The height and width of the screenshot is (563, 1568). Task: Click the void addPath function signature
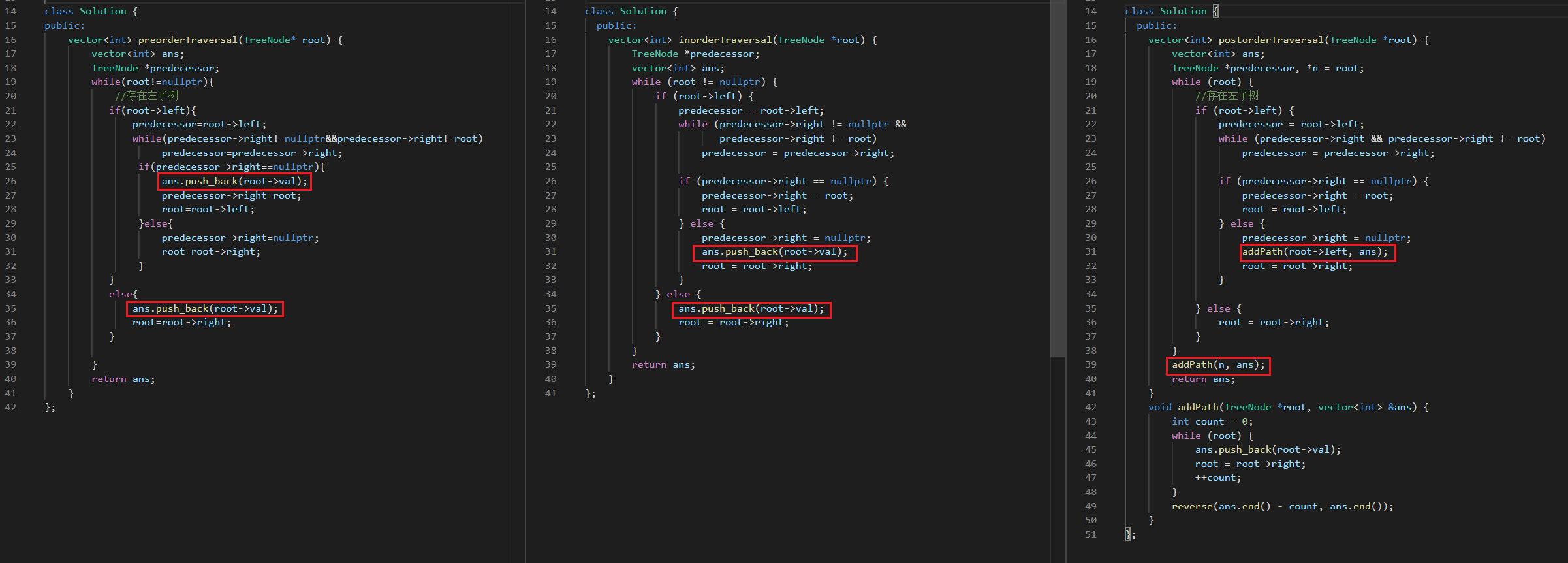[x=1289, y=408]
